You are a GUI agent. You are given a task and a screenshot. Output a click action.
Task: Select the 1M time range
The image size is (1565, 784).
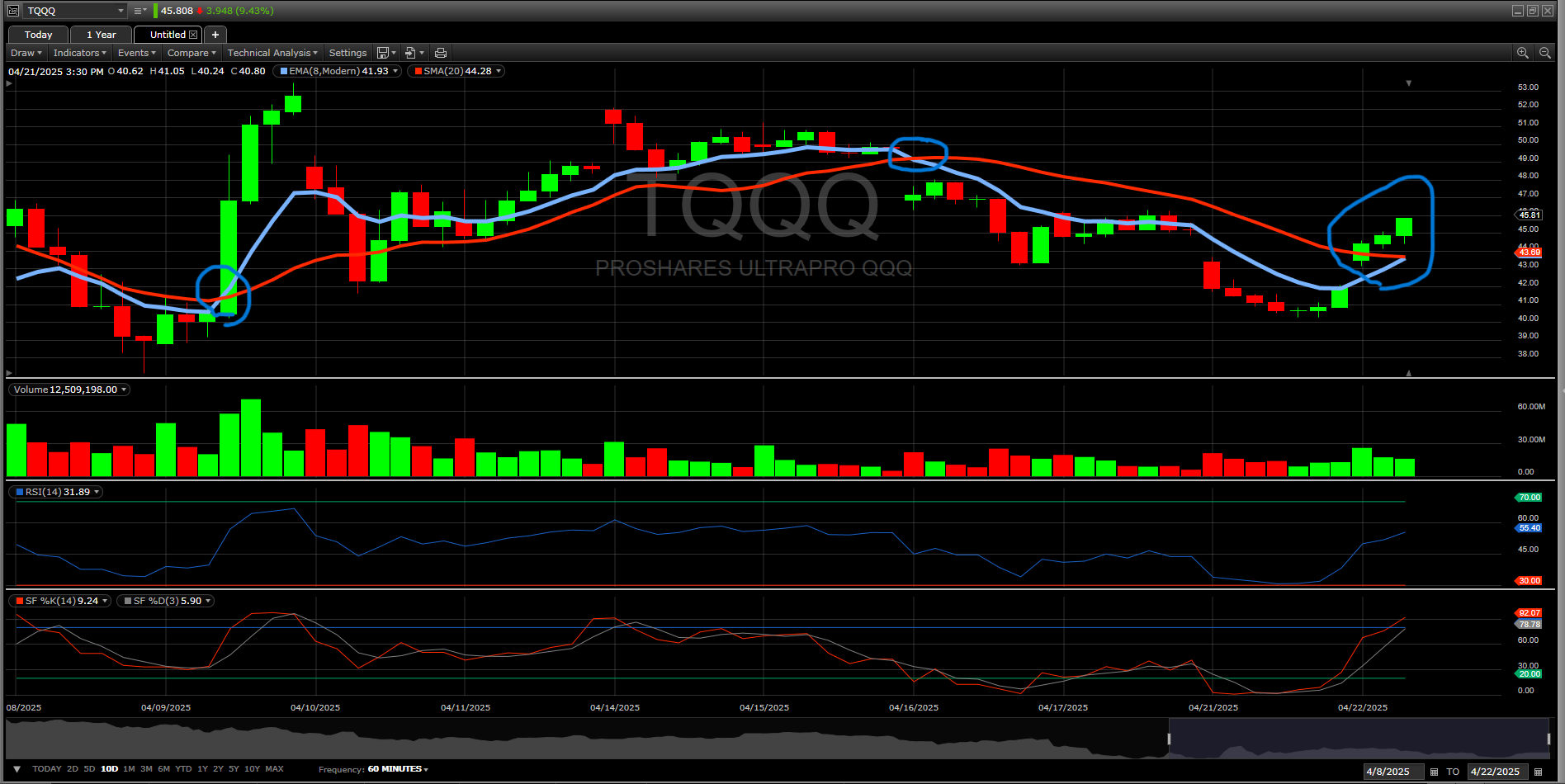click(129, 769)
